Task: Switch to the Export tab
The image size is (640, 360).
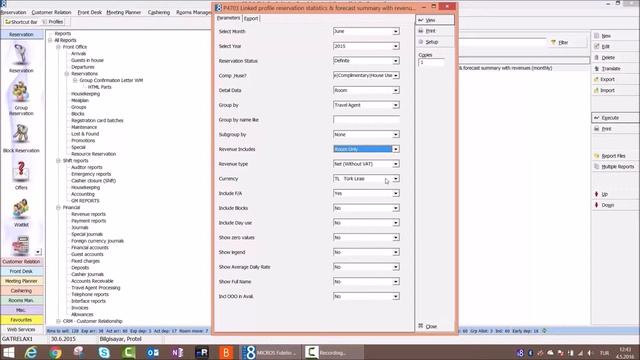Action: pos(251,18)
